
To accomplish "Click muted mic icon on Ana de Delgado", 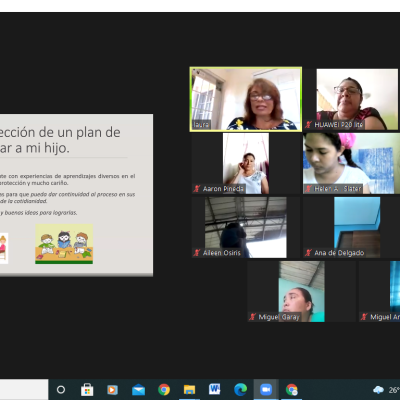I will (308, 253).
